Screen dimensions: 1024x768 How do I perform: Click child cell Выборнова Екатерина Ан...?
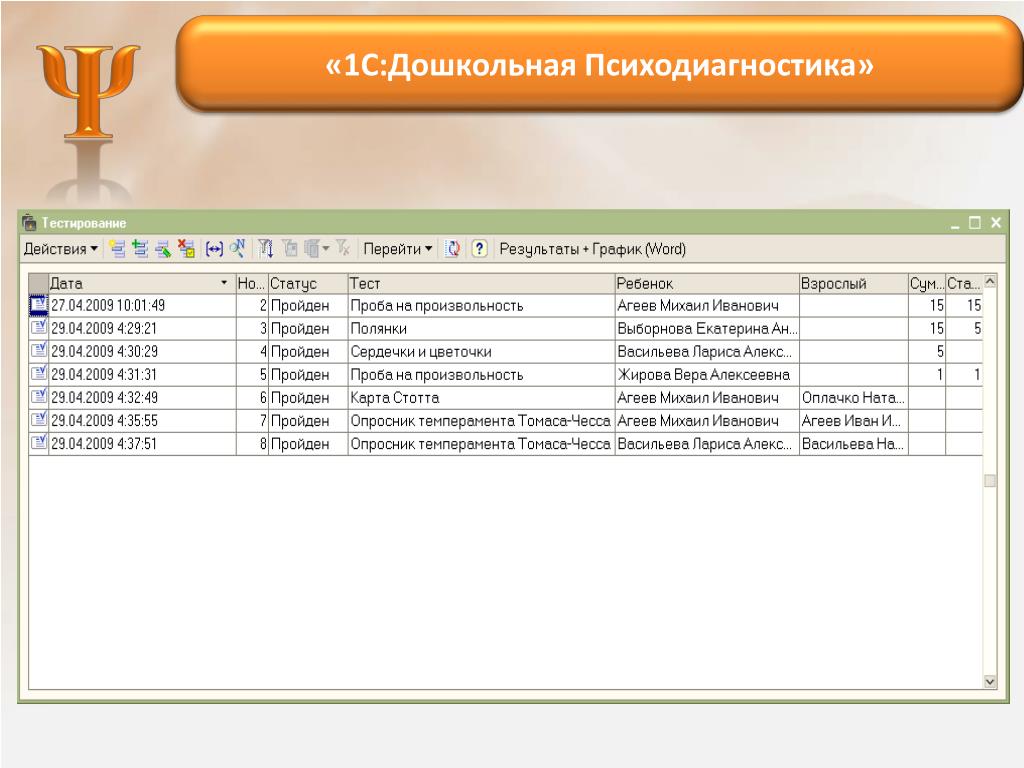tap(707, 328)
